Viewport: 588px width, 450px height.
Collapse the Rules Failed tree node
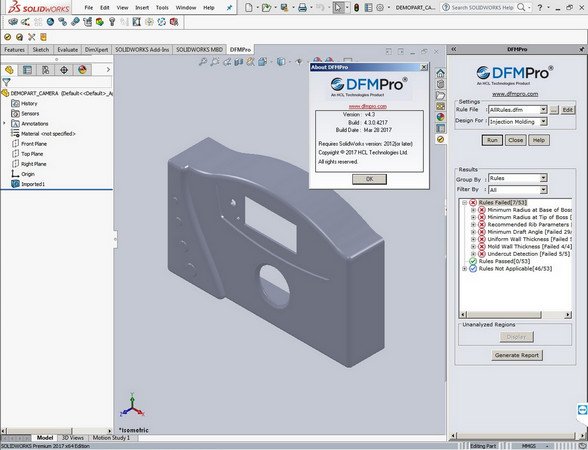pos(465,202)
